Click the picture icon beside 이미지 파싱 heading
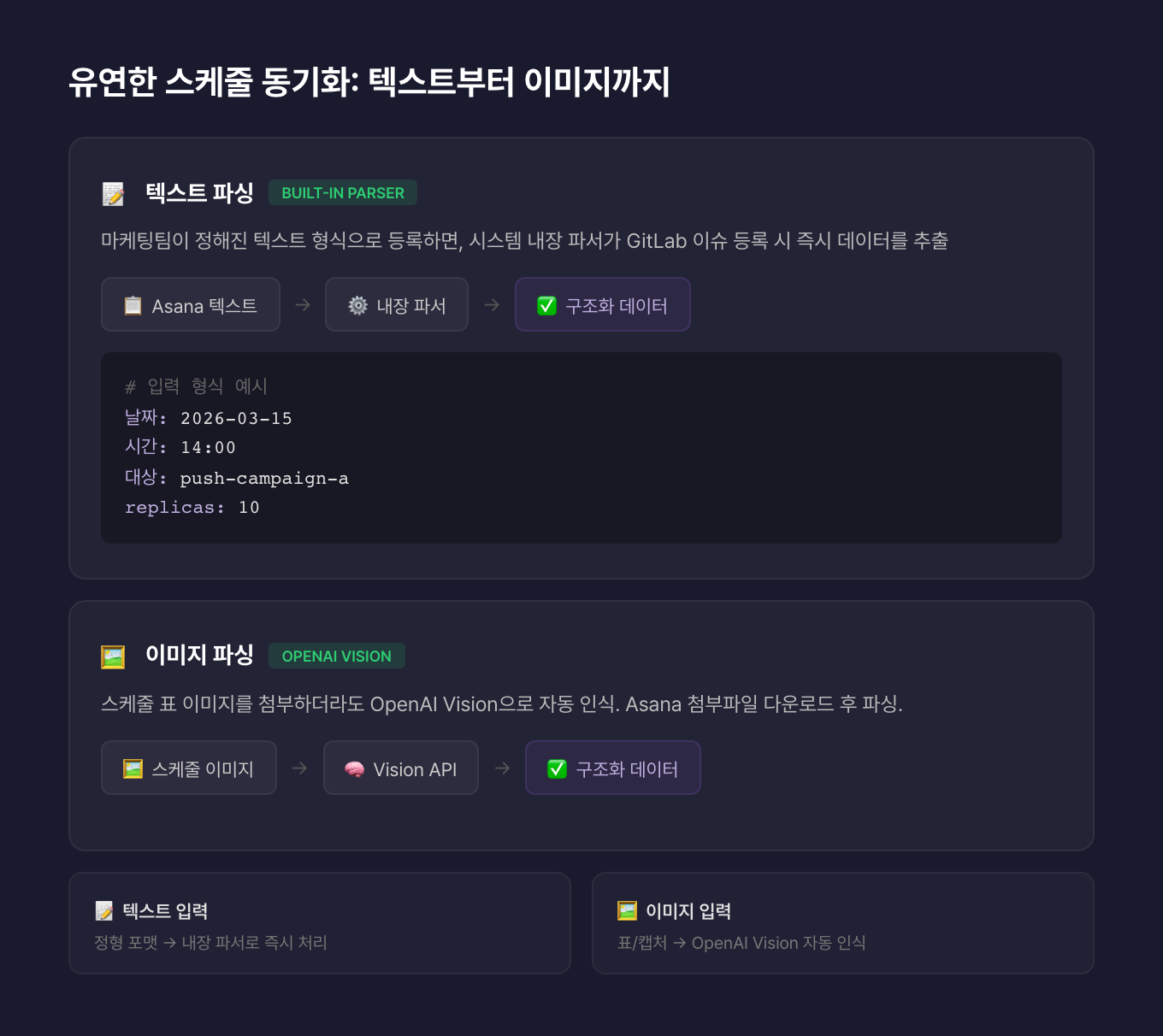The height and width of the screenshot is (1036, 1163). point(113,656)
